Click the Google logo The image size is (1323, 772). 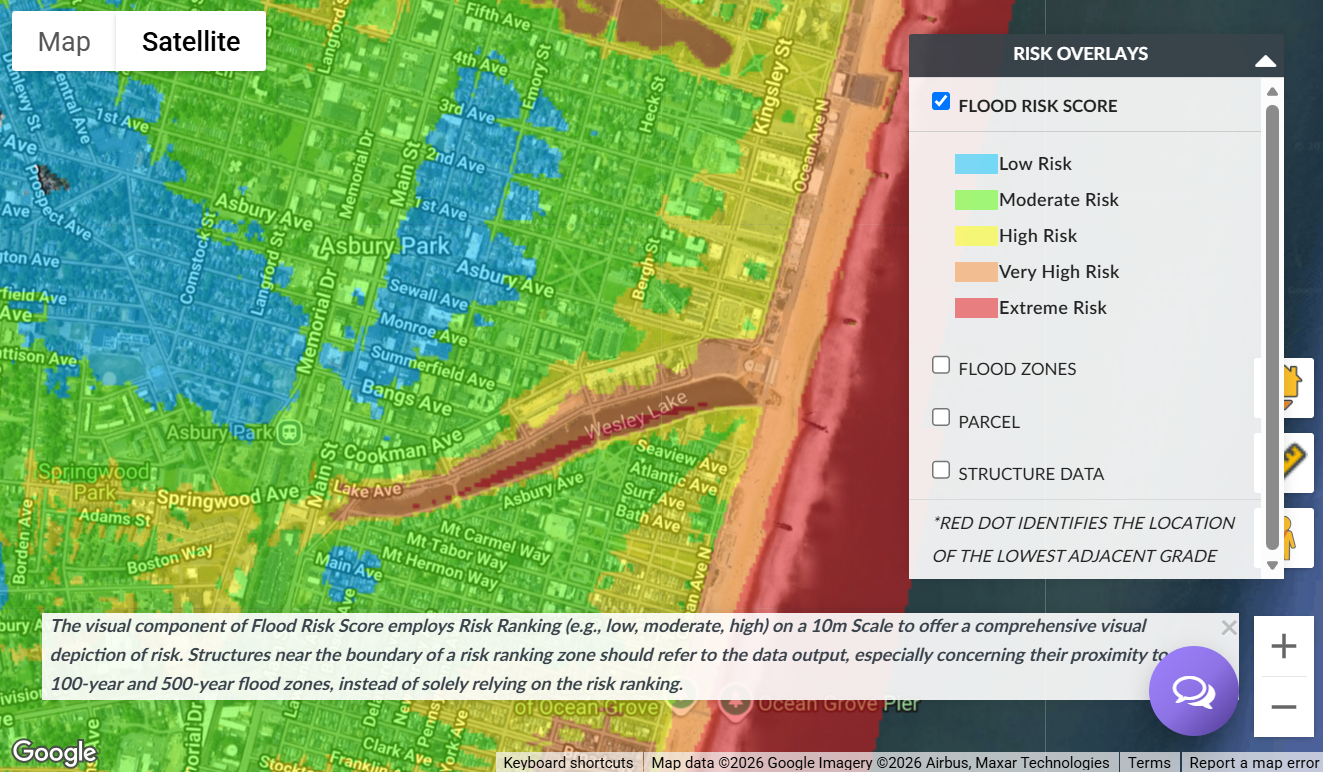pos(54,752)
